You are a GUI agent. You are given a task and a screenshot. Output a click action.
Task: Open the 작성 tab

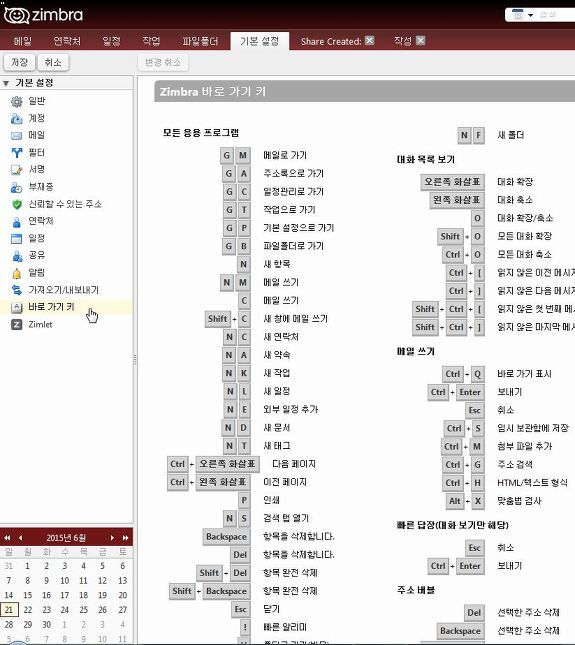(403, 41)
